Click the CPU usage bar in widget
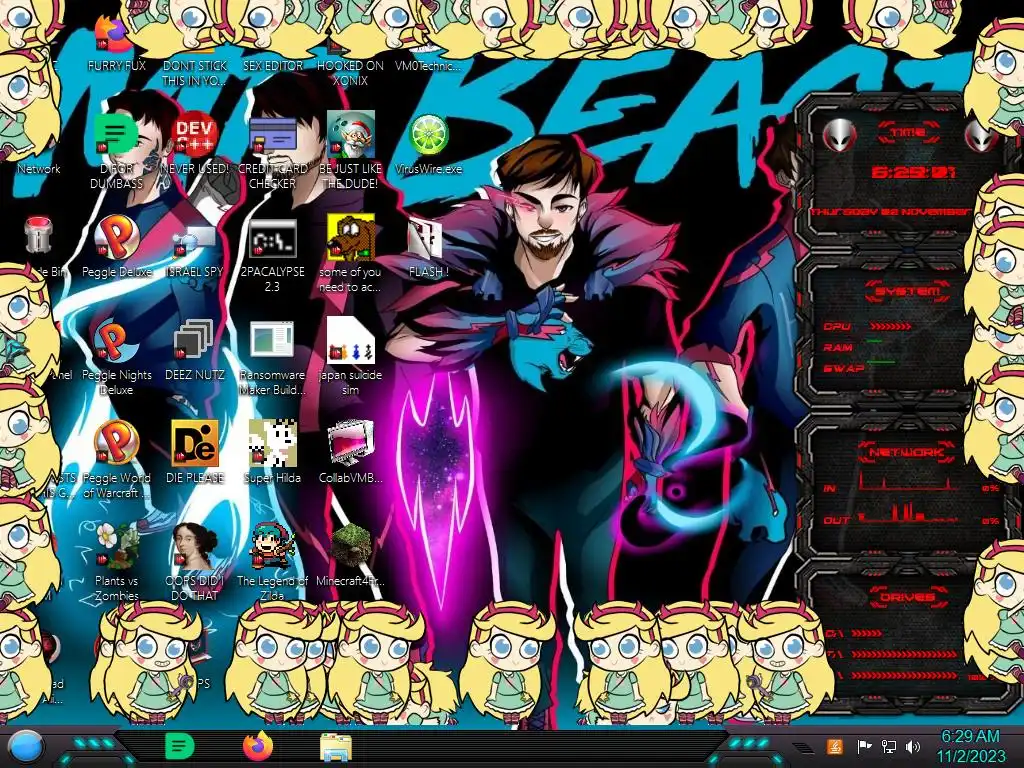The height and width of the screenshot is (768, 1024). [890, 326]
